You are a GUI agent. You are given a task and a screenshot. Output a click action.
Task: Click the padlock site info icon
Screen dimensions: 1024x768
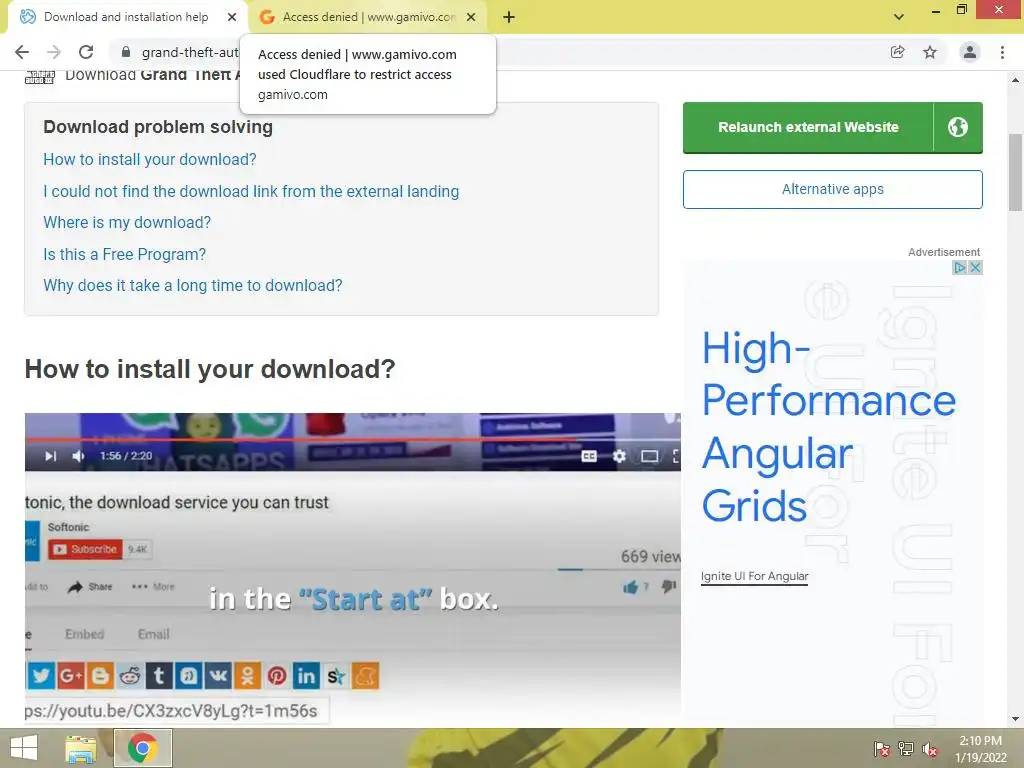click(126, 52)
